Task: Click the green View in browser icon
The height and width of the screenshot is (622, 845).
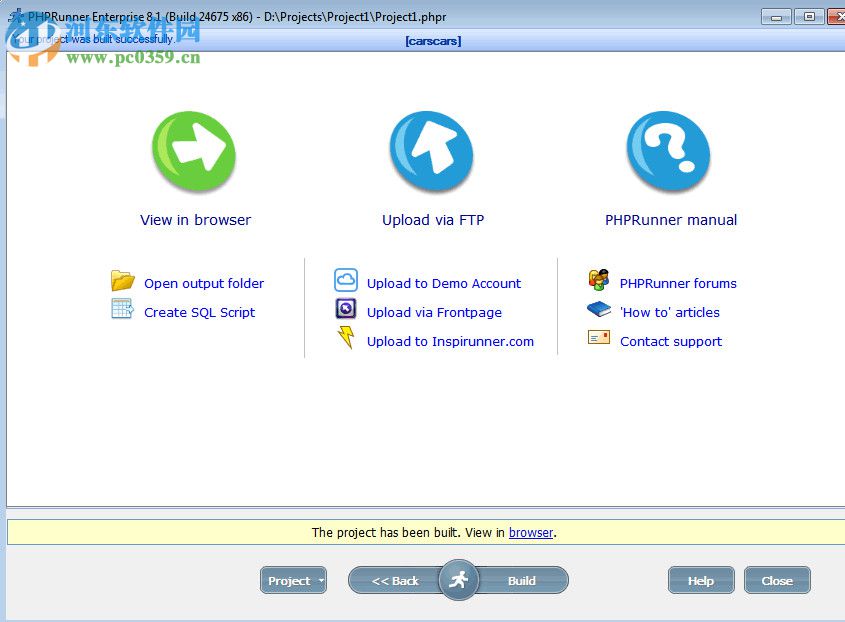Action: 194,150
